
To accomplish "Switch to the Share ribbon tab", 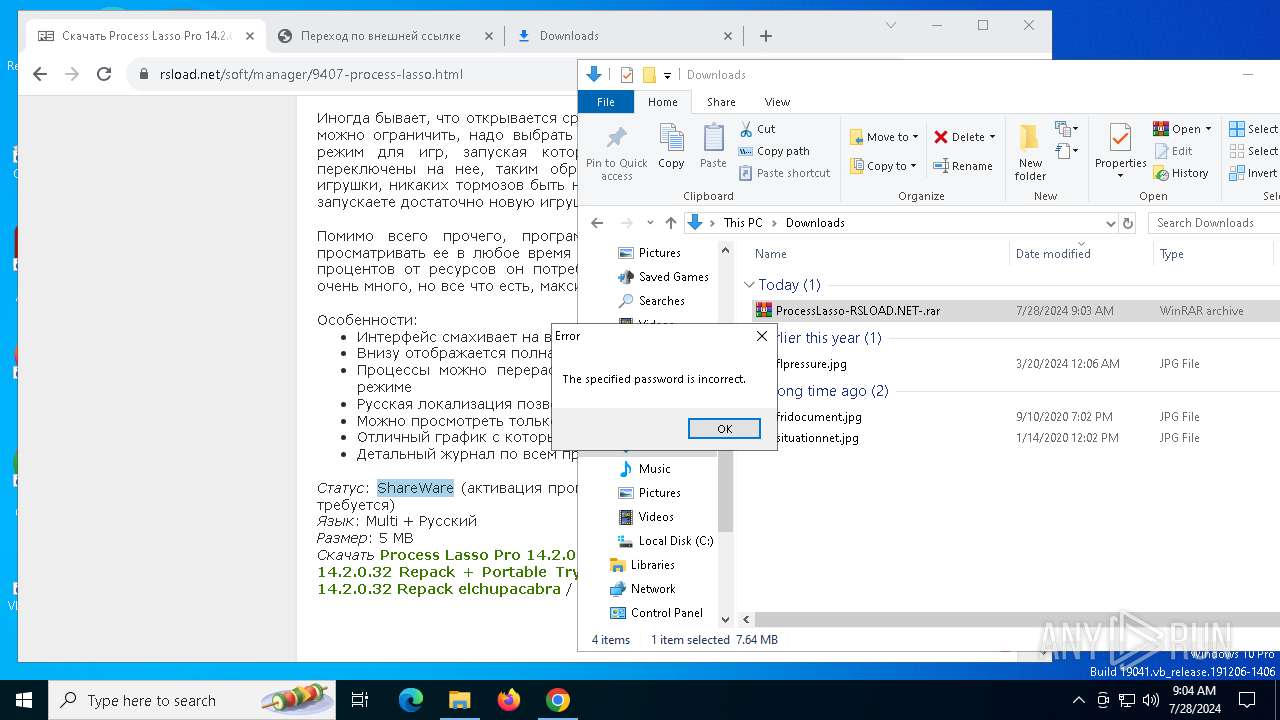I will (x=721, y=102).
